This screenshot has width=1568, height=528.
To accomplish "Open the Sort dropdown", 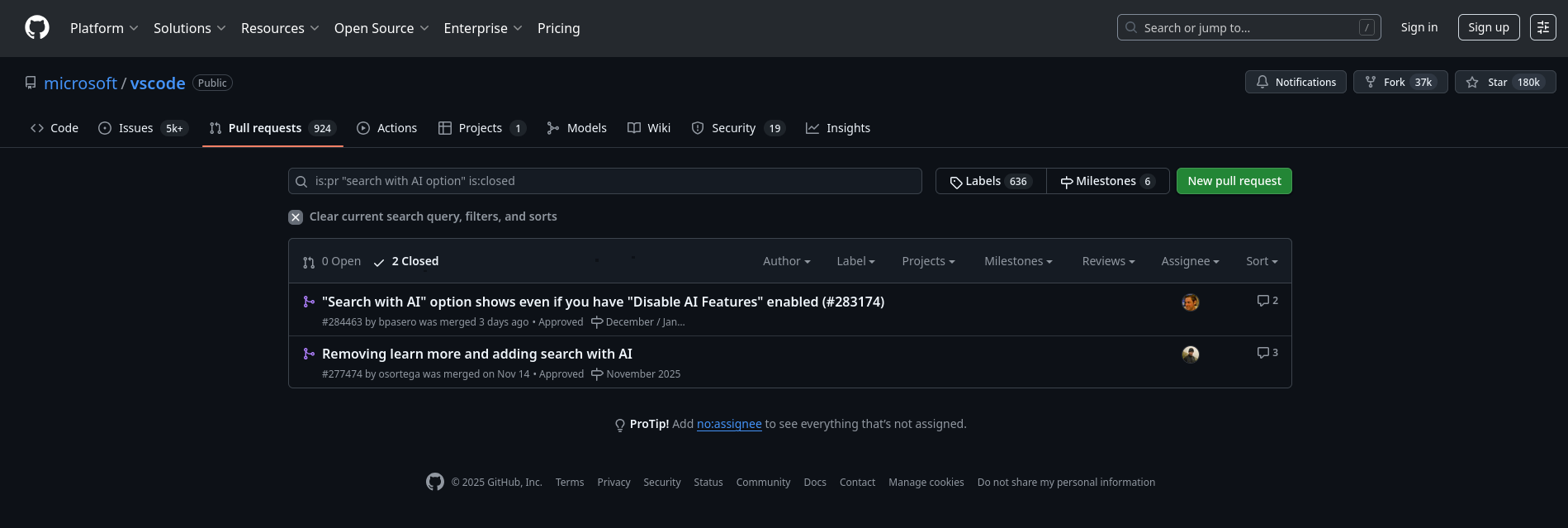I will click(x=1261, y=261).
